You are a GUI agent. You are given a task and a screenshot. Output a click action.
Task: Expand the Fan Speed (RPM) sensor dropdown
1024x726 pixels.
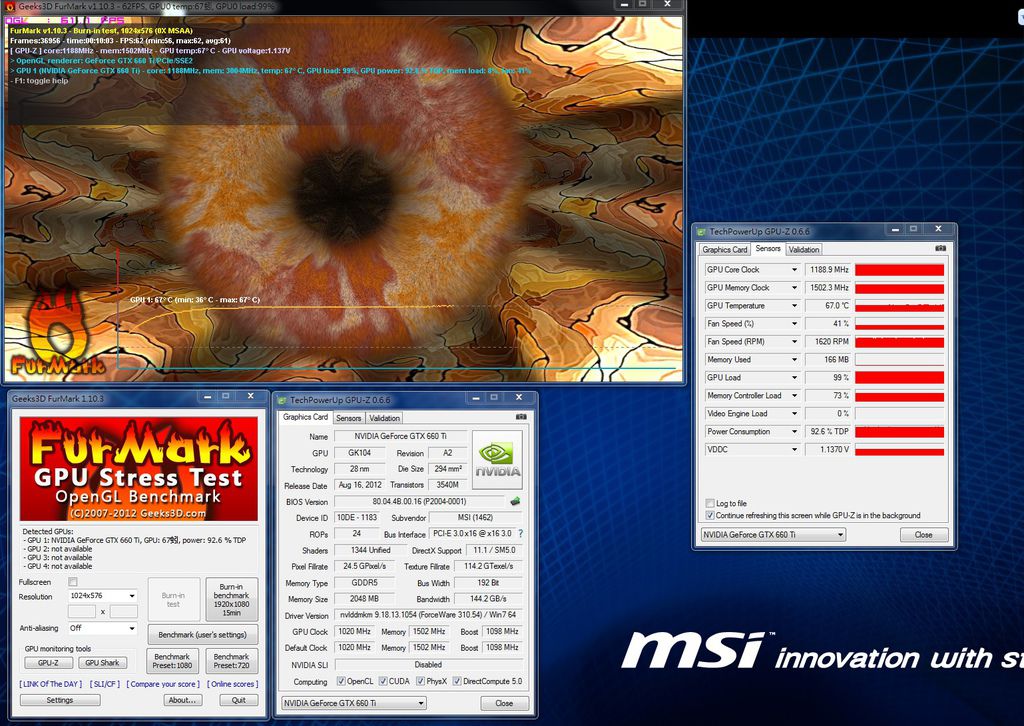coord(794,341)
